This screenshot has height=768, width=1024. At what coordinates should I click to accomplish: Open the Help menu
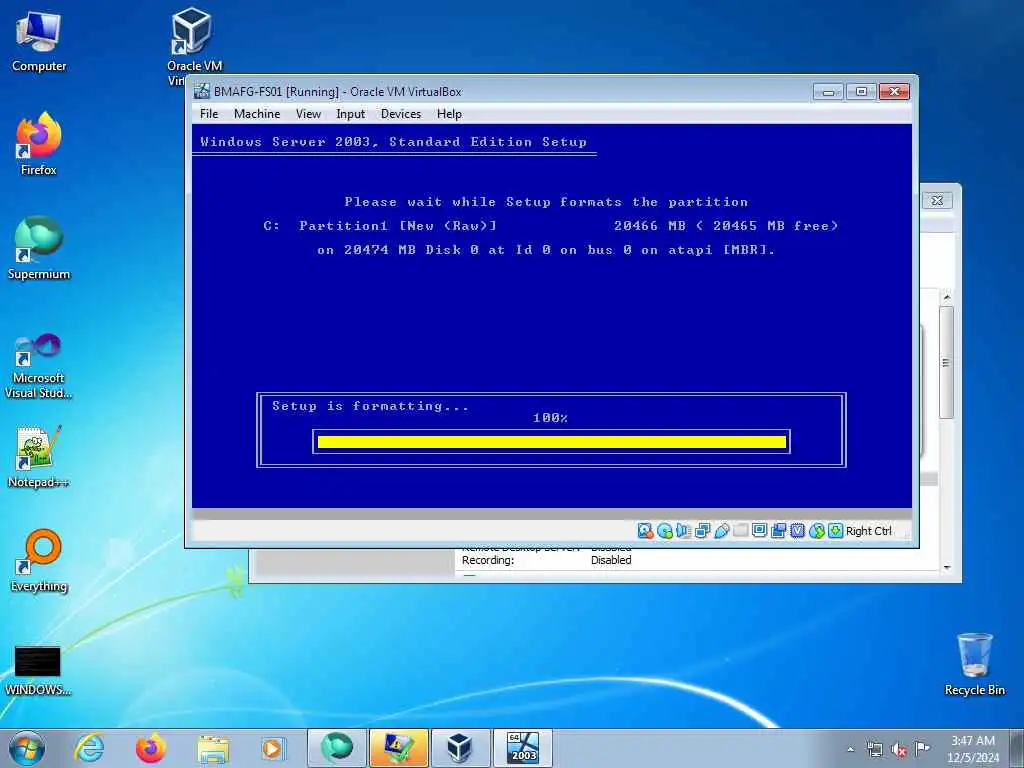click(x=449, y=114)
